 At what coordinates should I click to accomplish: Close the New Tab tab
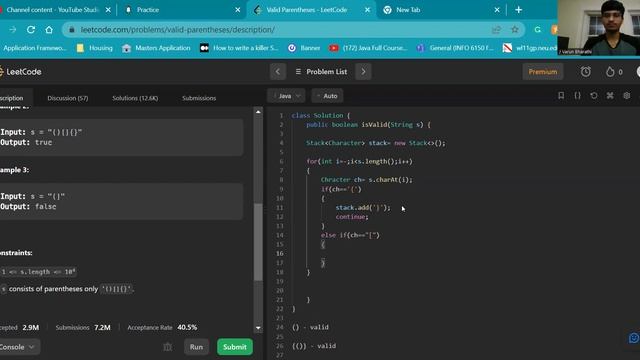click(x=497, y=10)
